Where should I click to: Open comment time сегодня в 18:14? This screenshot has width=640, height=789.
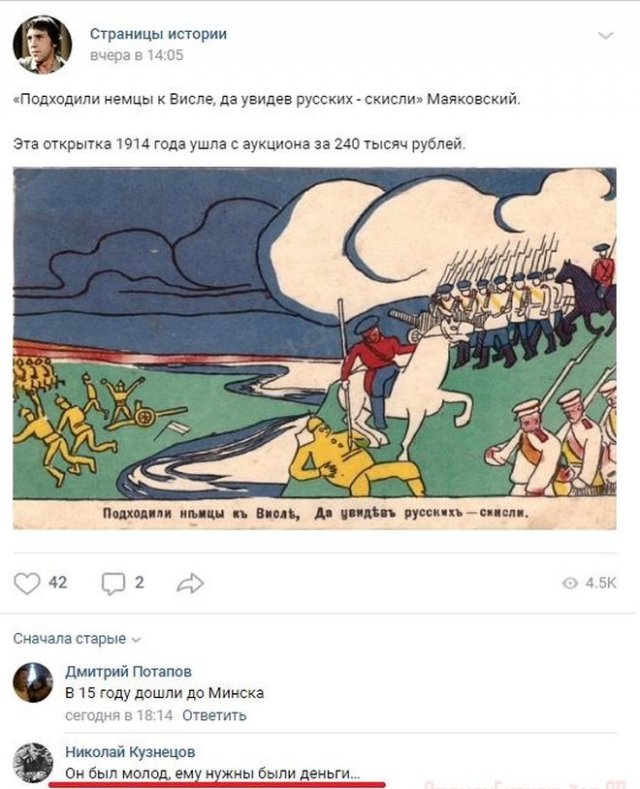[119, 715]
